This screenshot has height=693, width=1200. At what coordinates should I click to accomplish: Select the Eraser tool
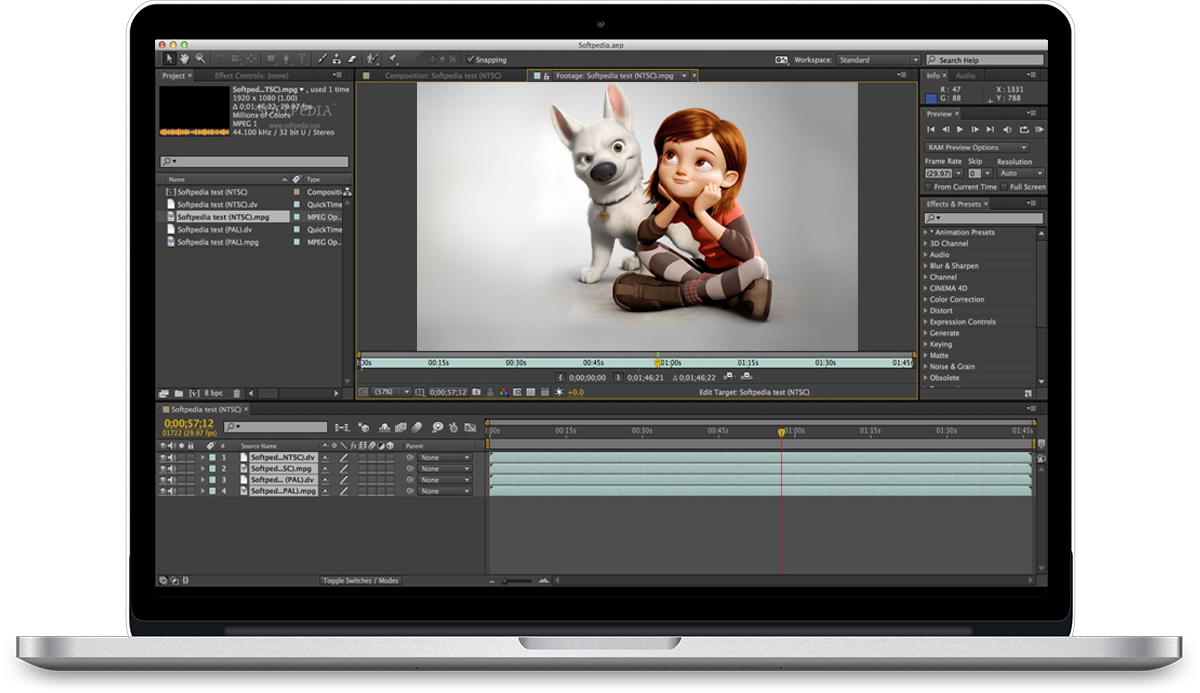(353, 59)
